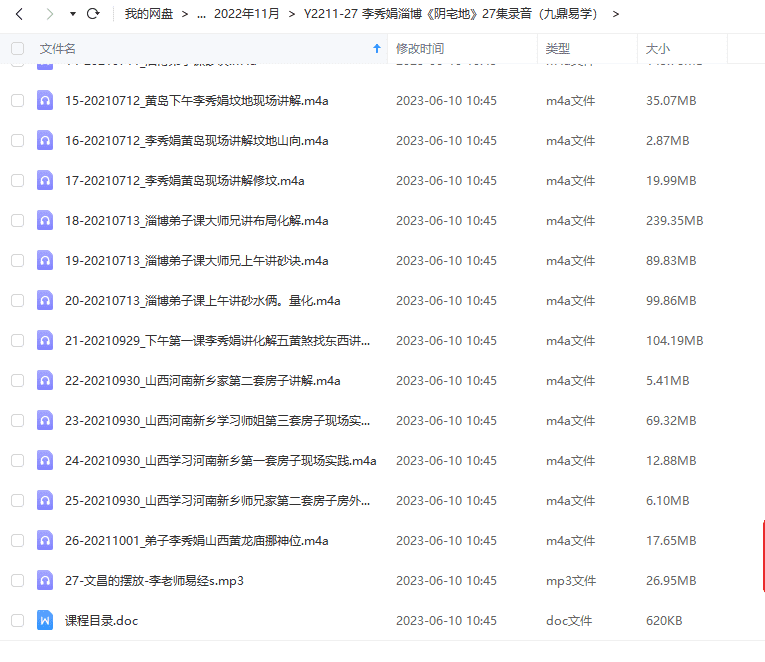This screenshot has width=765, height=662.
Task: Check the box for file 15-20210712 黄岛下午
Action: [x=17, y=101]
